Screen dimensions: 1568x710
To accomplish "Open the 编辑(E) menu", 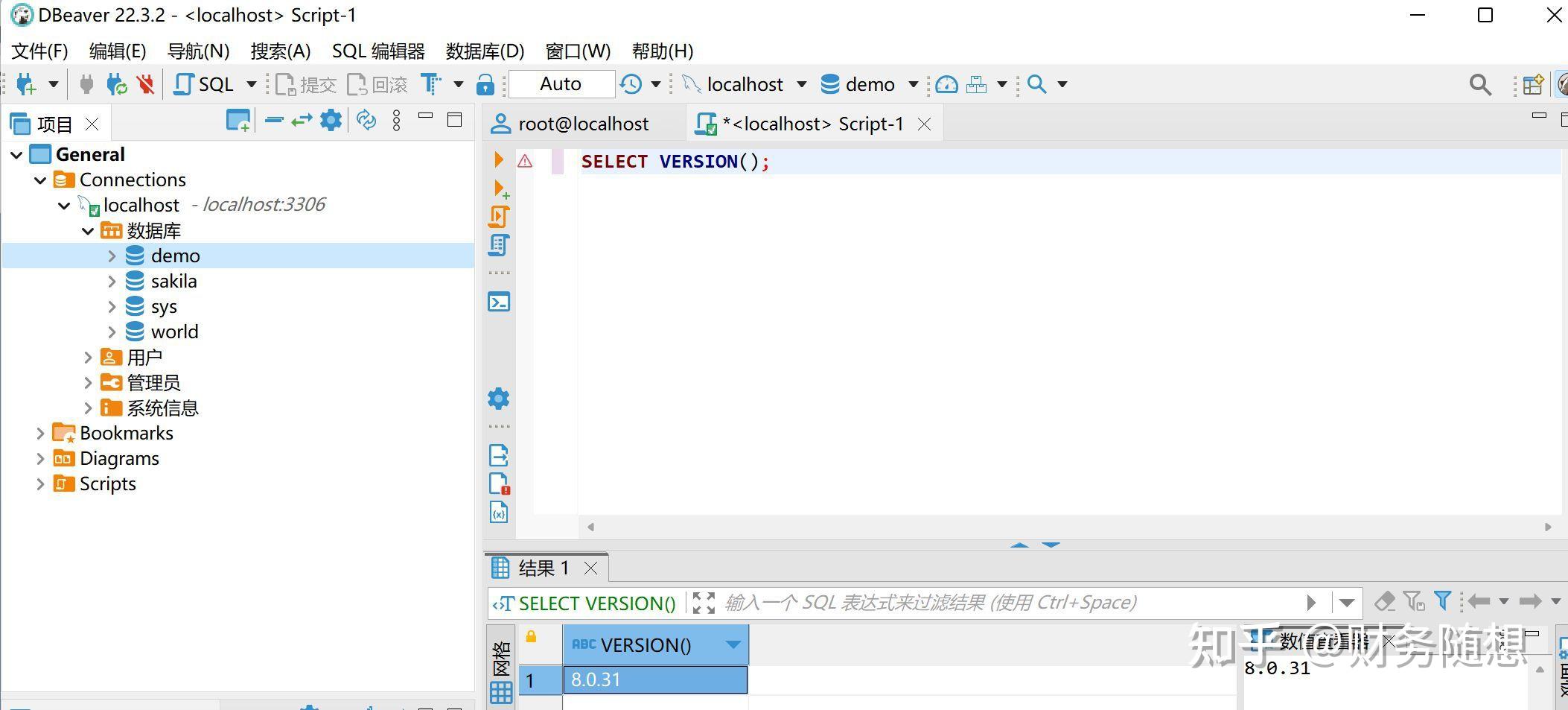I will coord(118,51).
